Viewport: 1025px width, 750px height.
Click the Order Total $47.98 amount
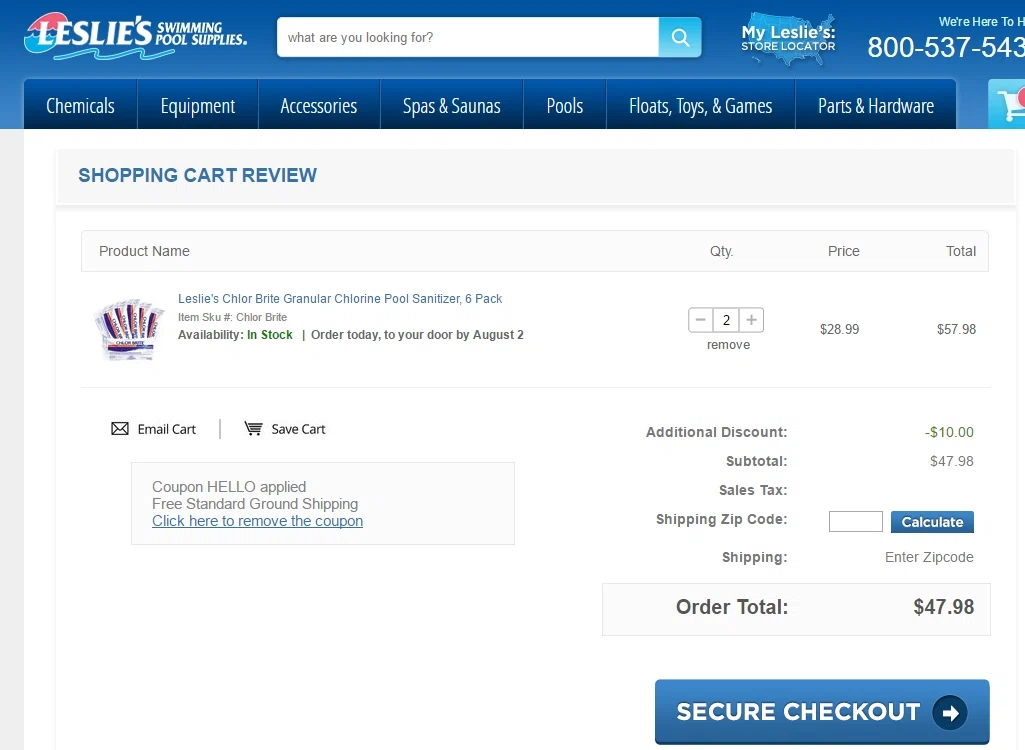pos(943,607)
